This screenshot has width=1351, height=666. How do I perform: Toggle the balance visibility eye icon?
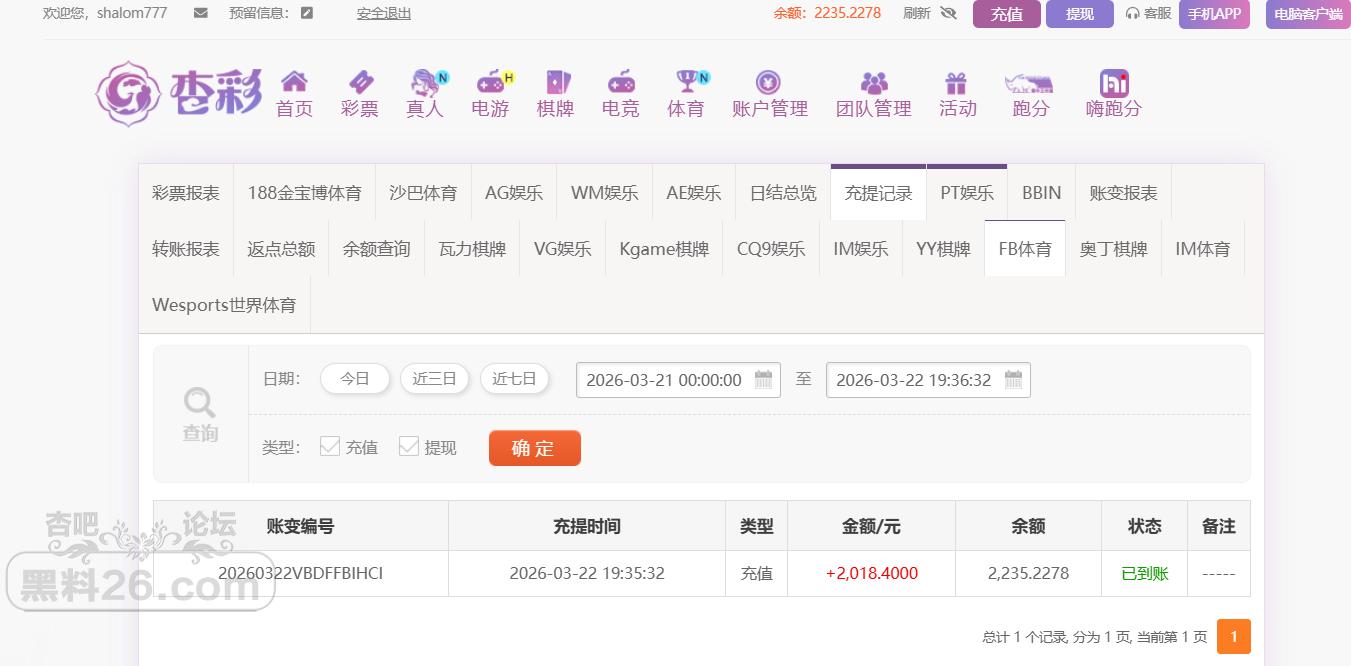[948, 13]
